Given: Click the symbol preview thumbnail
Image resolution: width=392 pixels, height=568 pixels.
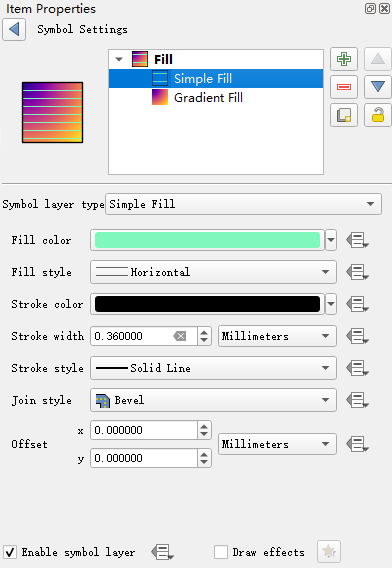Looking at the screenshot, I should tap(53, 112).
